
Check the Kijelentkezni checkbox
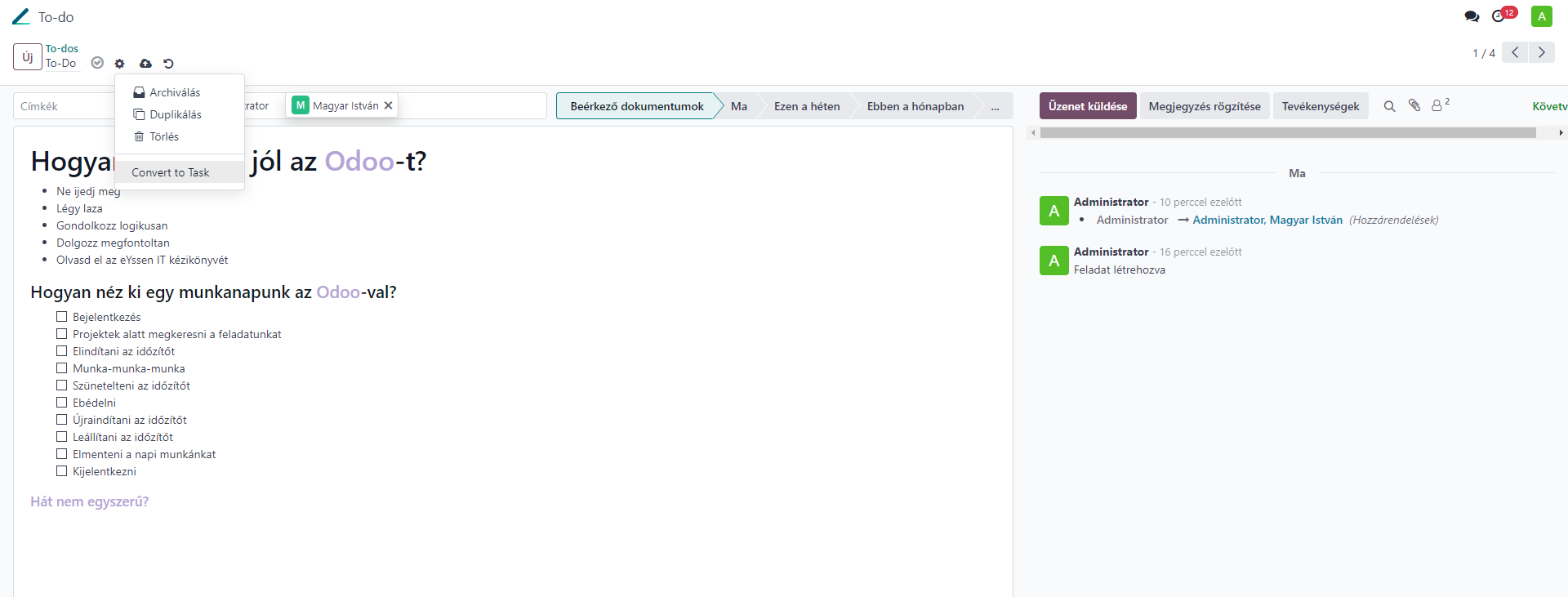click(61, 470)
